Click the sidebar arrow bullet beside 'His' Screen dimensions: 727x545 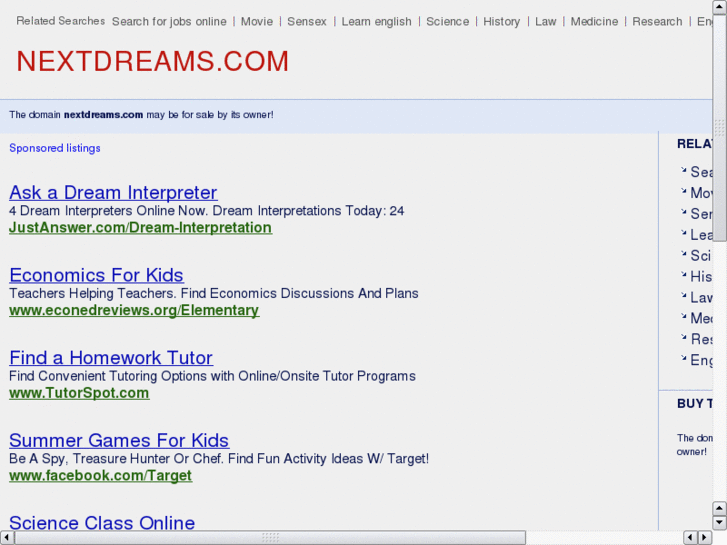click(x=683, y=274)
